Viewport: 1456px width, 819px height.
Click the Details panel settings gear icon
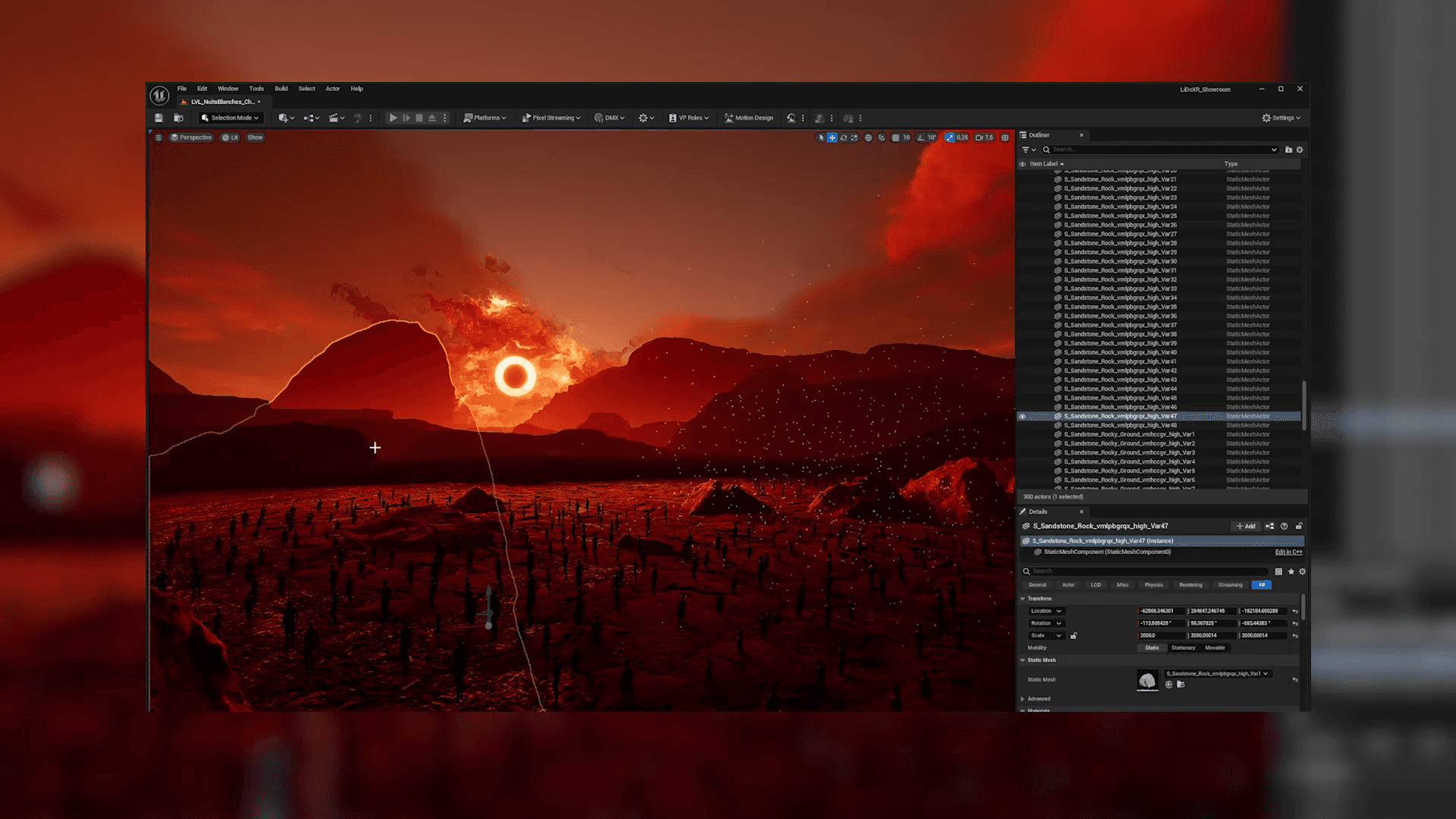[1302, 572]
